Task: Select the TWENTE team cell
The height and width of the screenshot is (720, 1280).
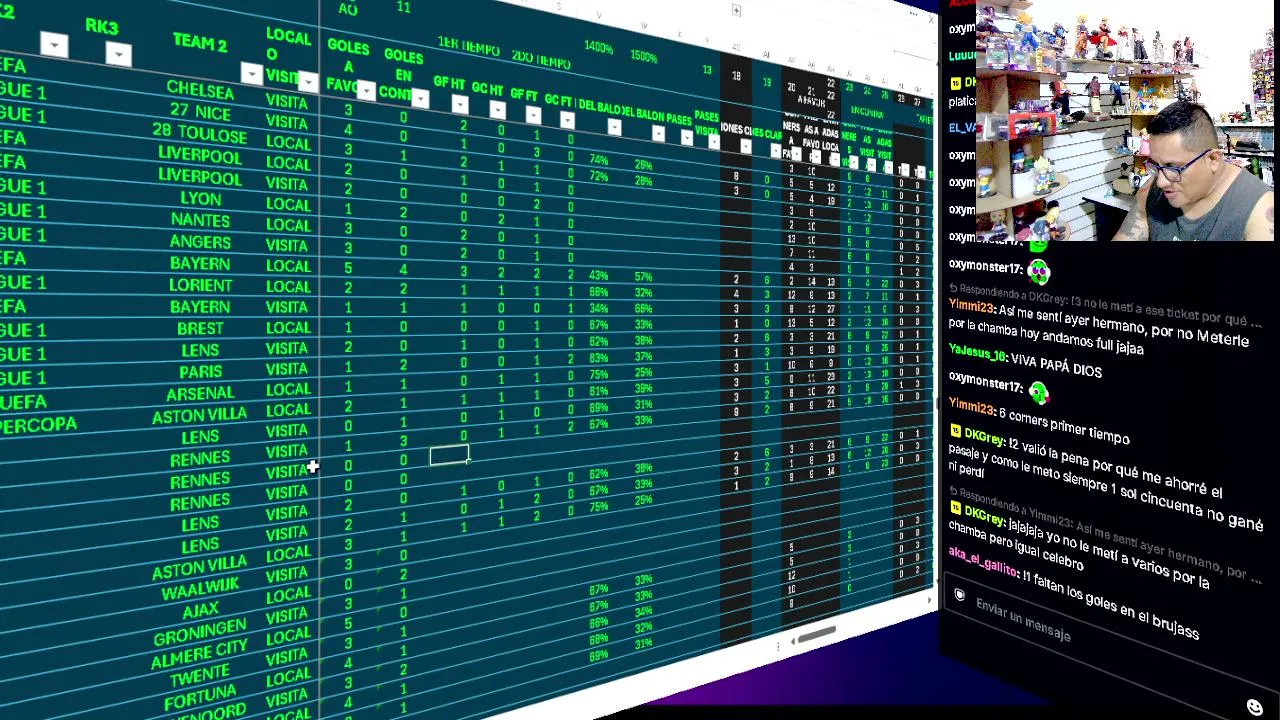Action: 200,677
